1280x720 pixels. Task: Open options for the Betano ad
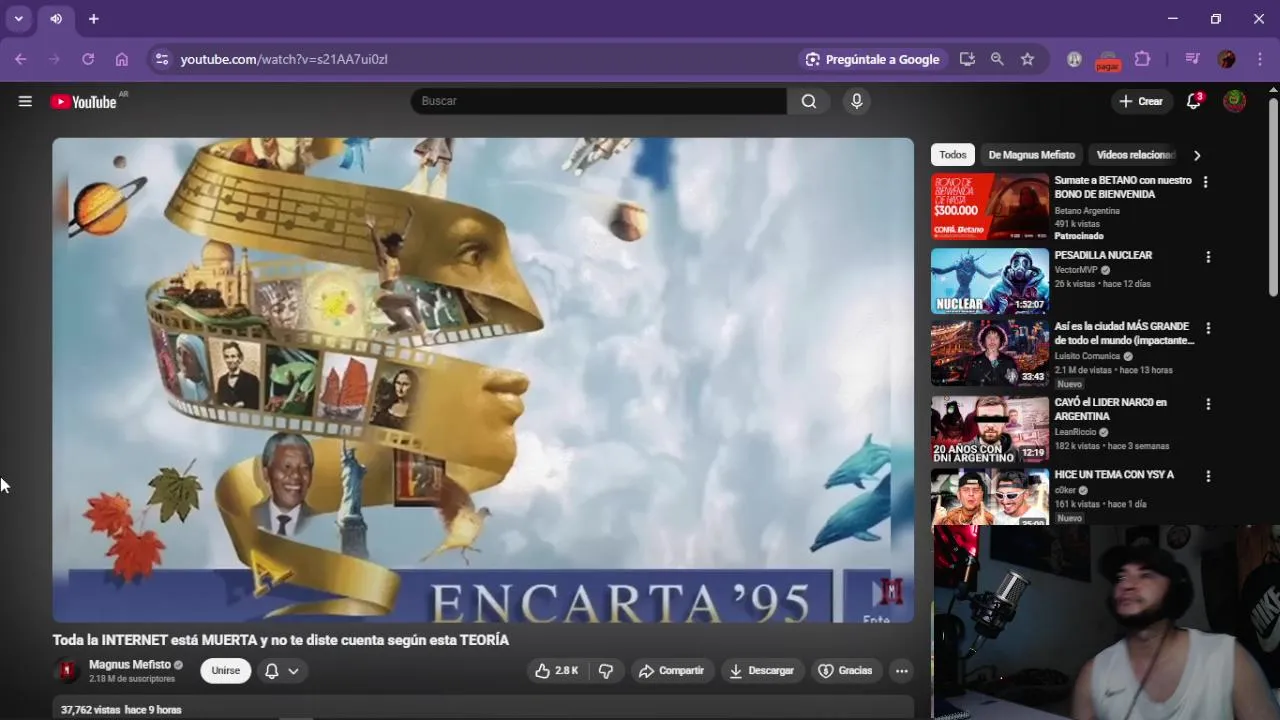[1205, 182]
